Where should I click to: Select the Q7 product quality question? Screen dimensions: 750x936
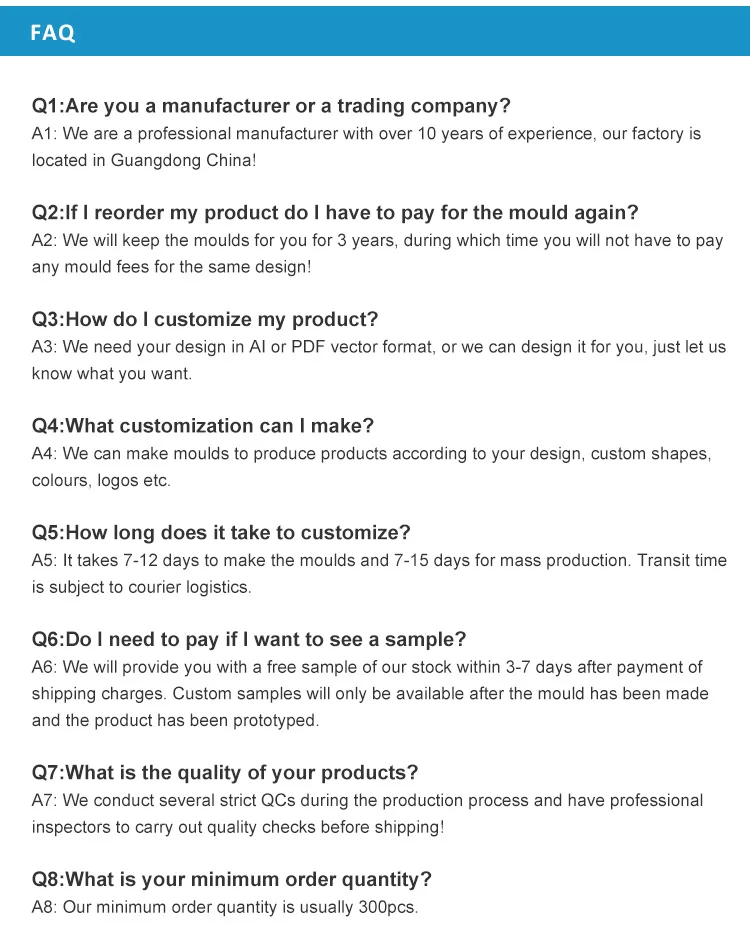[225, 773]
